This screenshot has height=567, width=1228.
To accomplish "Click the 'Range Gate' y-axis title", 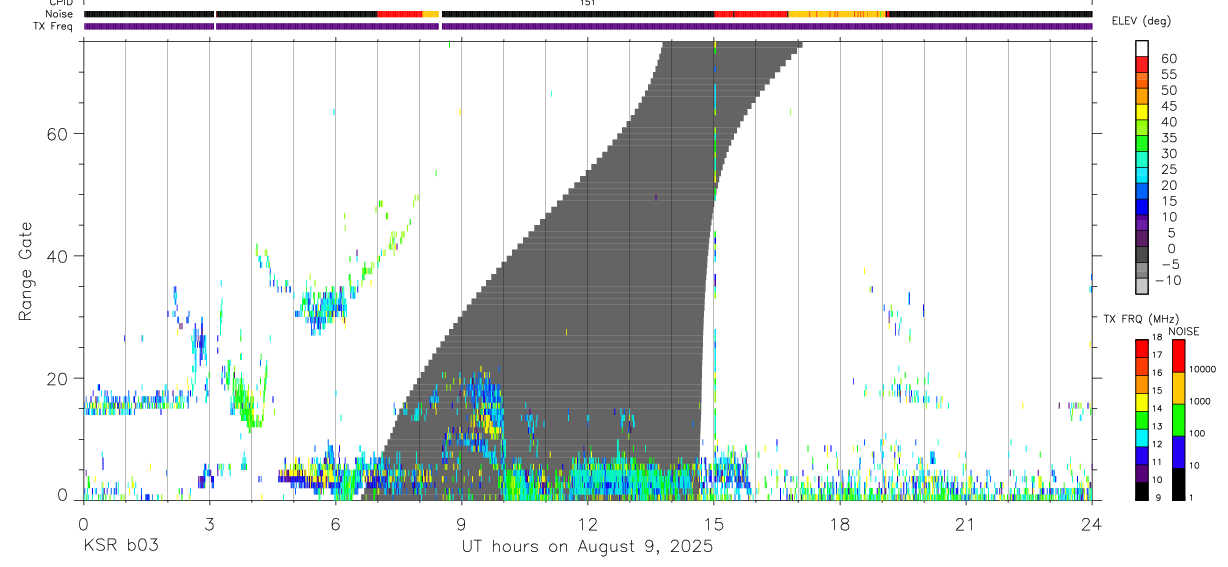I will (26, 270).
